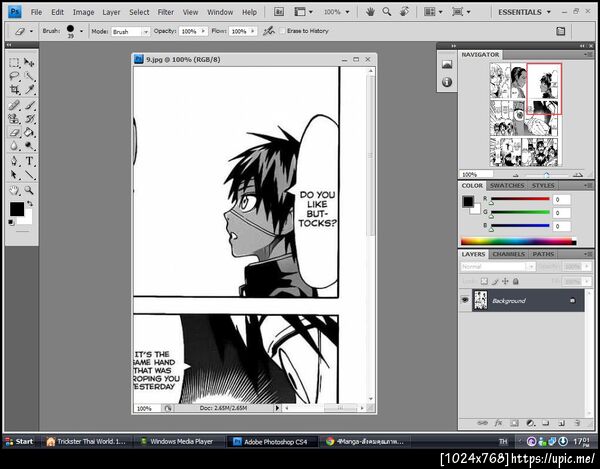This screenshot has width=600, height=469.
Task: Select the Line tool
Action: pyautogui.click(x=29, y=175)
